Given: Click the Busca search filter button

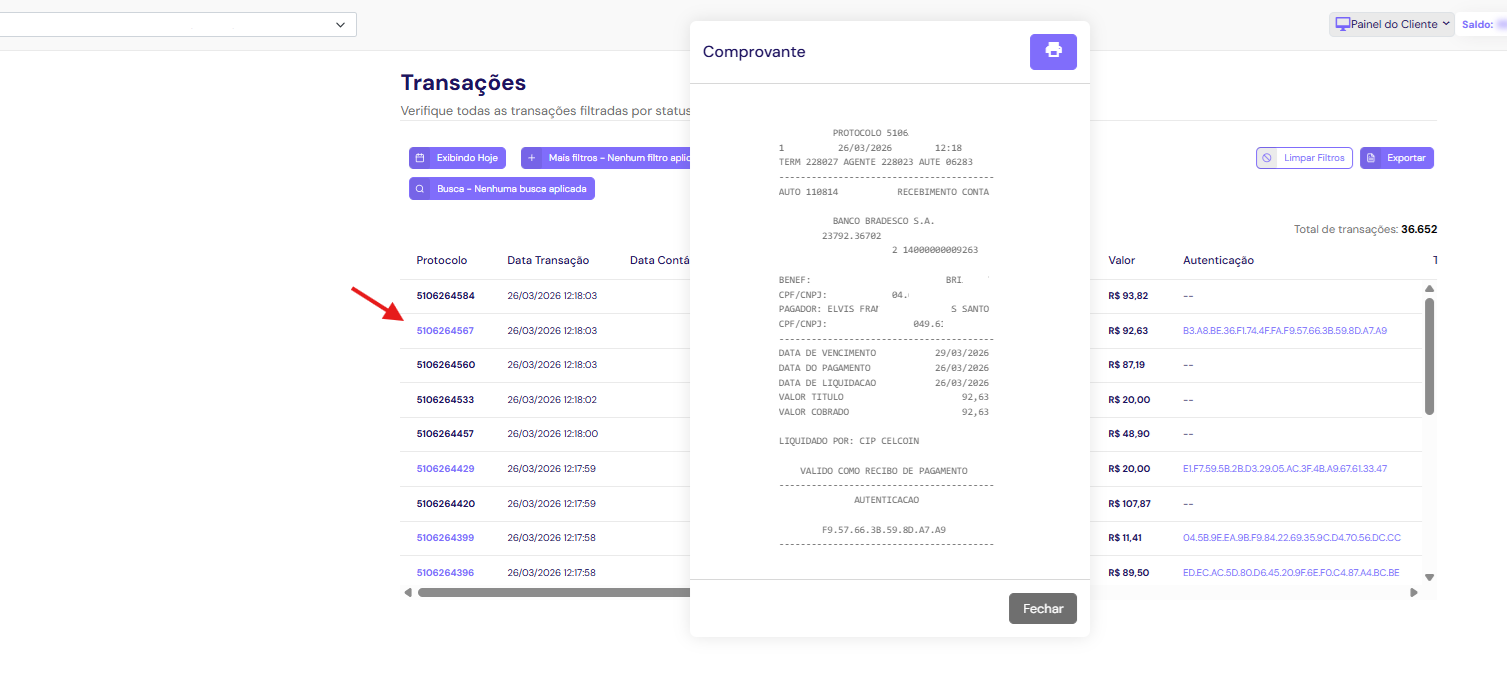Looking at the screenshot, I should point(502,188).
